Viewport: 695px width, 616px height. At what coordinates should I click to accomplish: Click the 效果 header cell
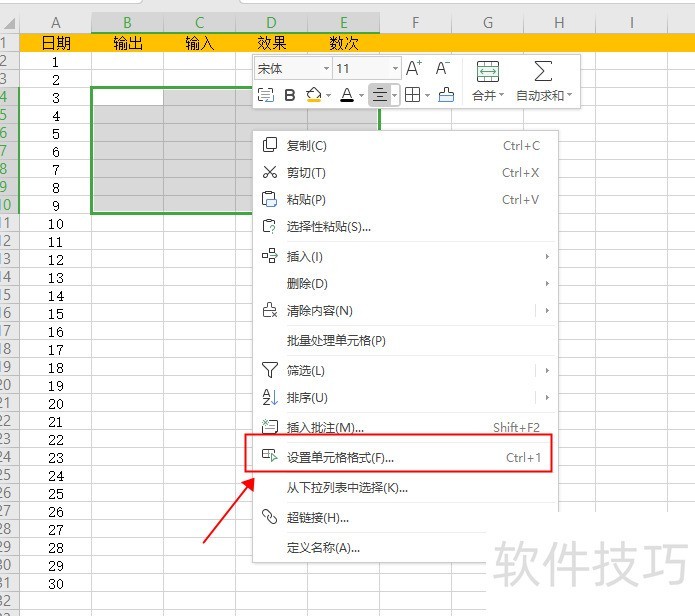[271, 43]
